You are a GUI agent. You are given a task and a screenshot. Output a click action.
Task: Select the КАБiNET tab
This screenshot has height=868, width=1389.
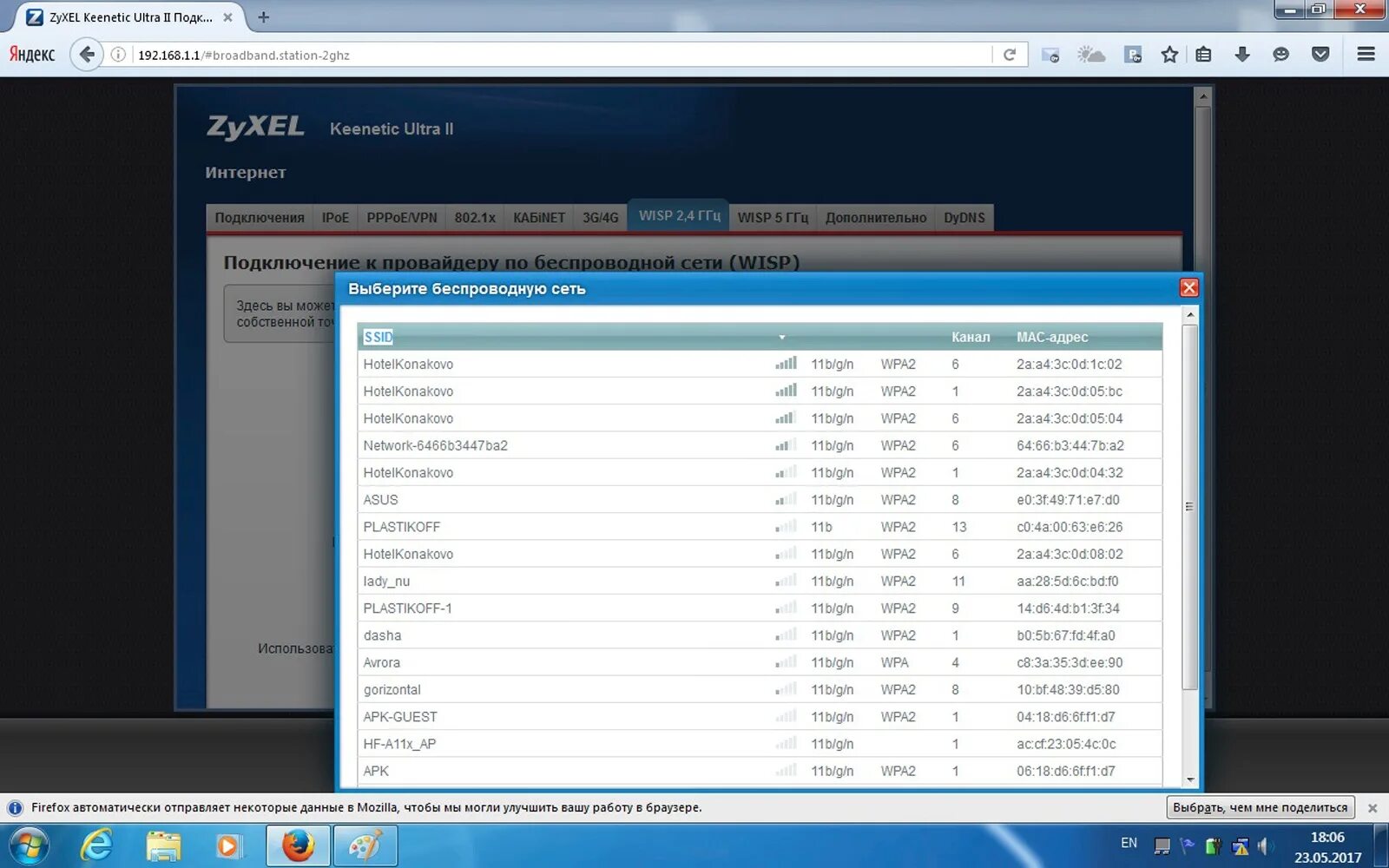[539, 218]
